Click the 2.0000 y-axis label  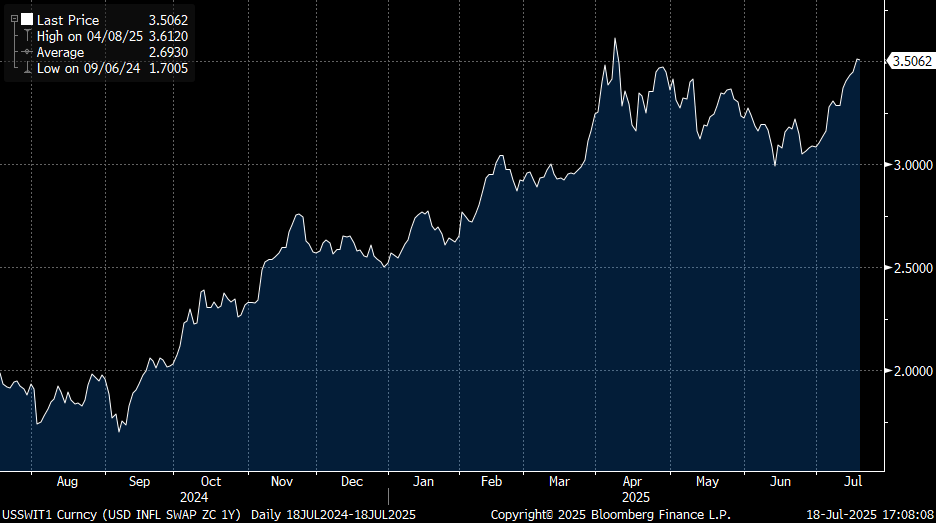(x=911, y=371)
